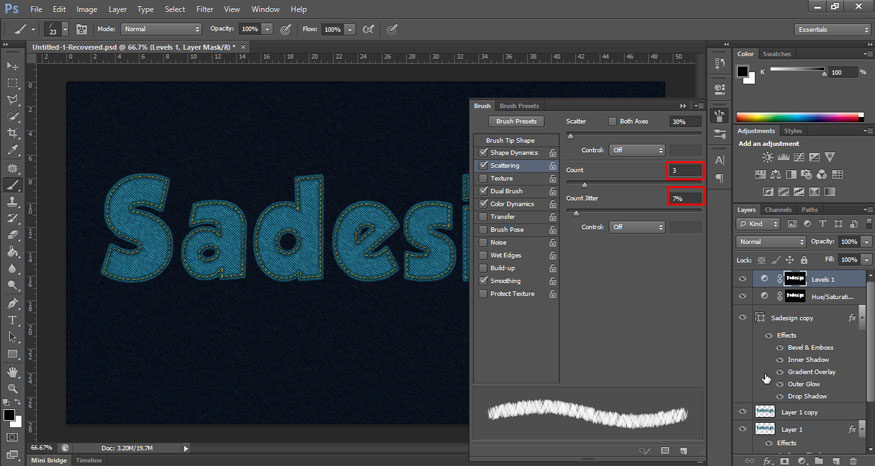
Task: Open the Filter menu
Action: (x=205, y=9)
